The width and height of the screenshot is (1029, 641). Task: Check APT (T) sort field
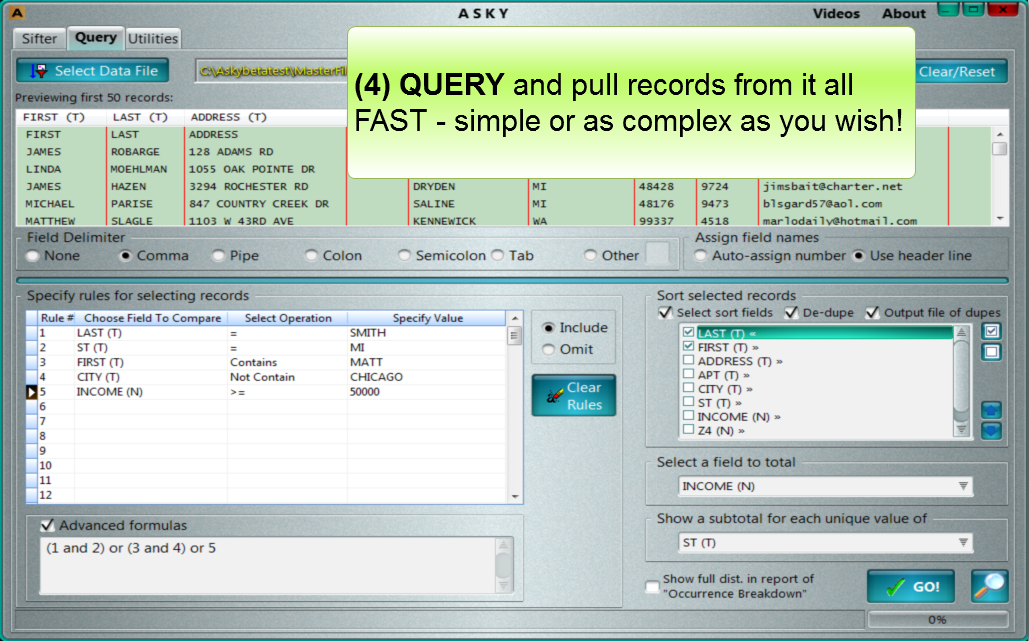coord(688,374)
